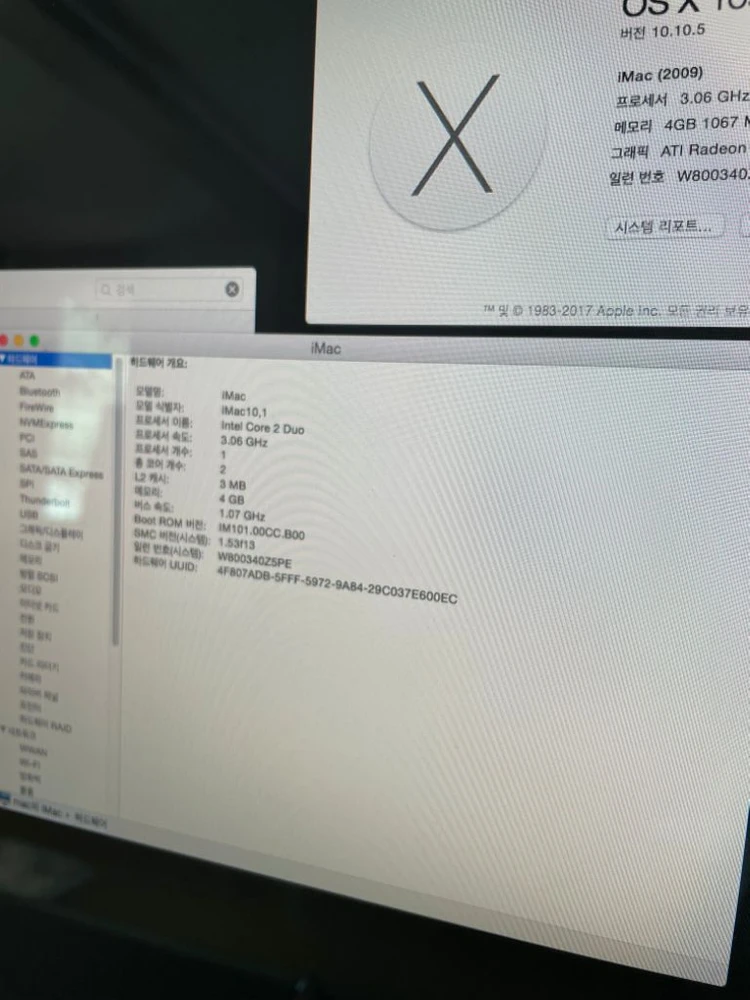
Task: Click 버전 10.10.5 in About window
Action: tap(662, 31)
